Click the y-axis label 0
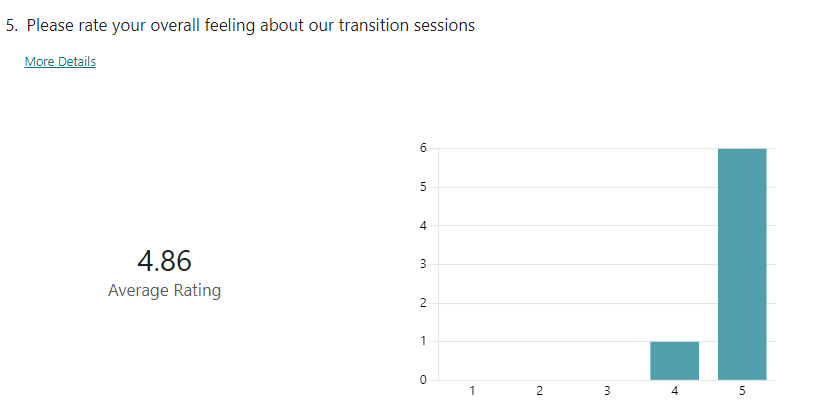Viewport: 824px width, 415px height. [x=423, y=380]
